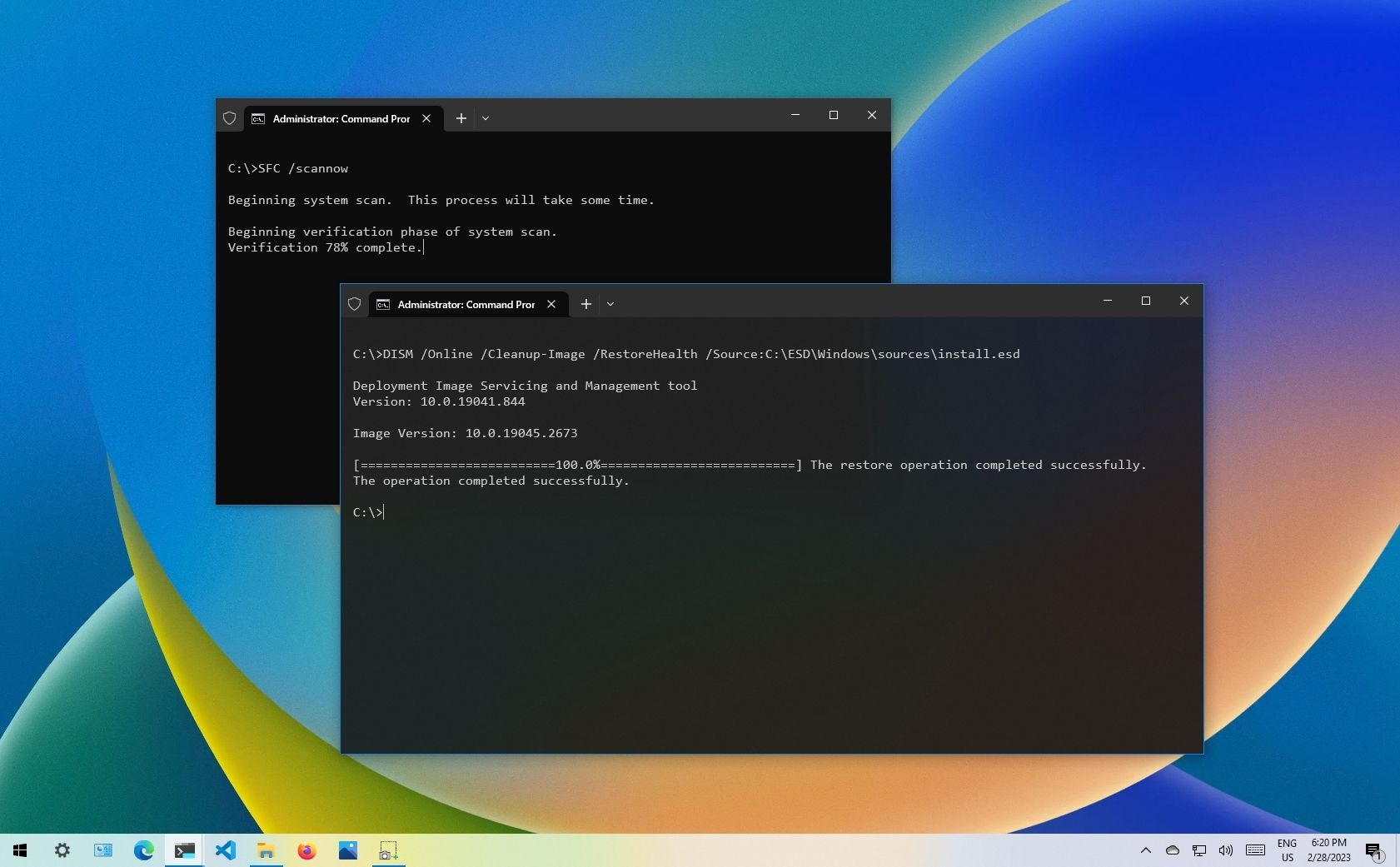The height and width of the screenshot is (867, 1400).
Task: Open the notification center icon
Action: (1373, 850)
